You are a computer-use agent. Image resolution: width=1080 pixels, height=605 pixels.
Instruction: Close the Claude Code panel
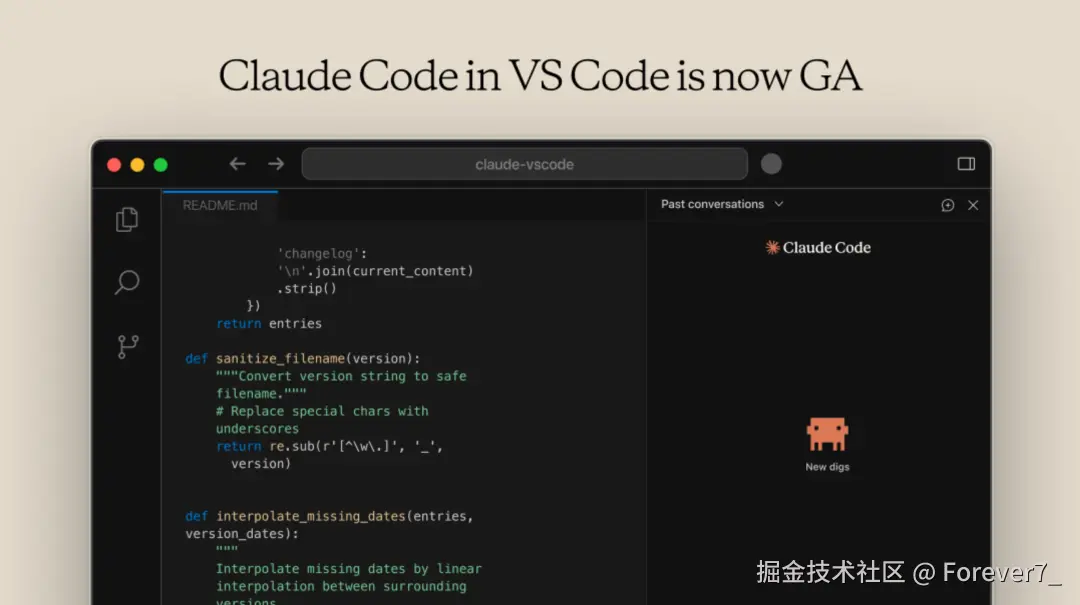point(973,205)
